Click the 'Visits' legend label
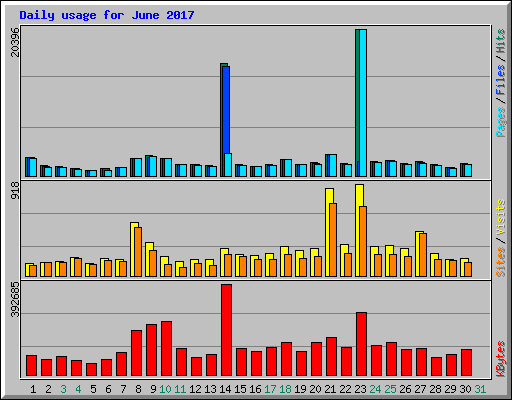Image resolution: width=512 pixels, height=400 pixels. (501, 217)
